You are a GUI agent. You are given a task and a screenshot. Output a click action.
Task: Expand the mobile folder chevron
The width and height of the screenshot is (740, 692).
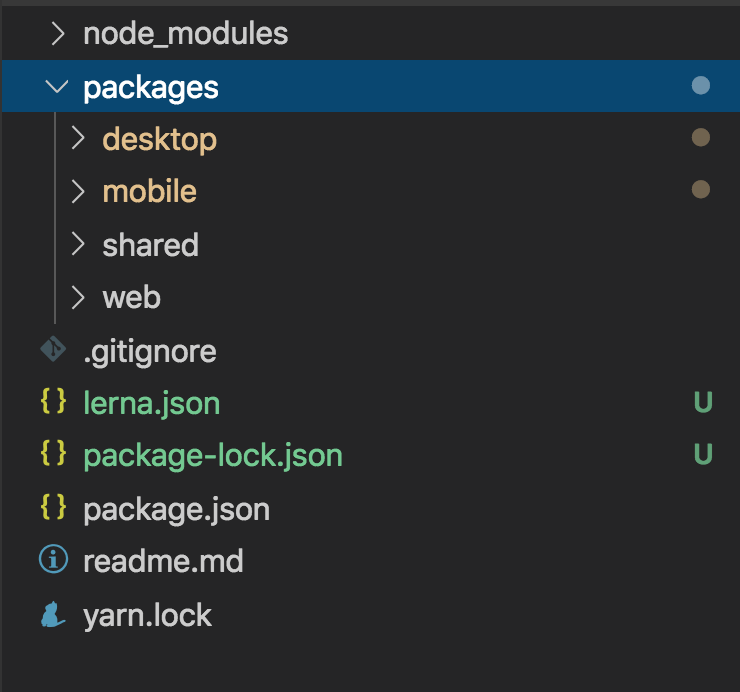coord(78,192)
